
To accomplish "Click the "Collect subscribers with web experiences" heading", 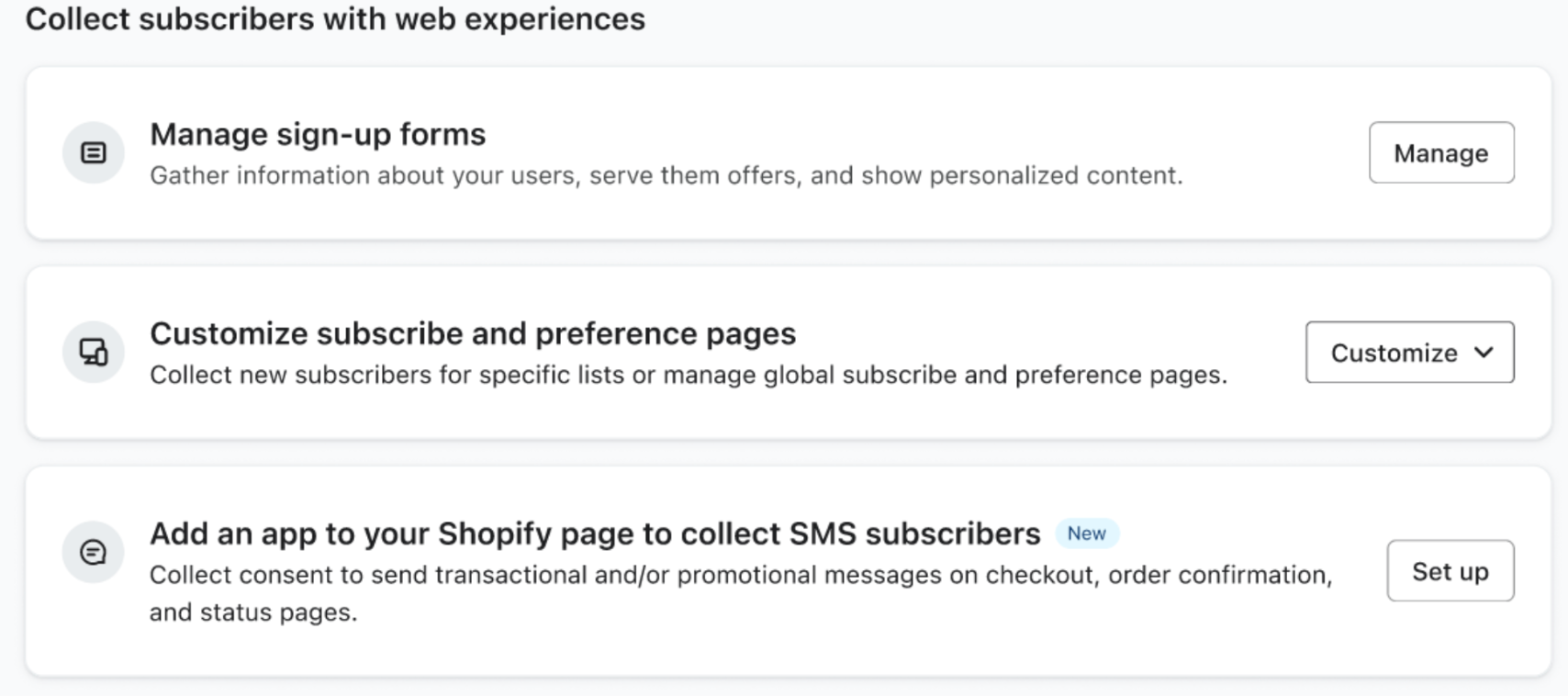I will click(x=335, y=19).
